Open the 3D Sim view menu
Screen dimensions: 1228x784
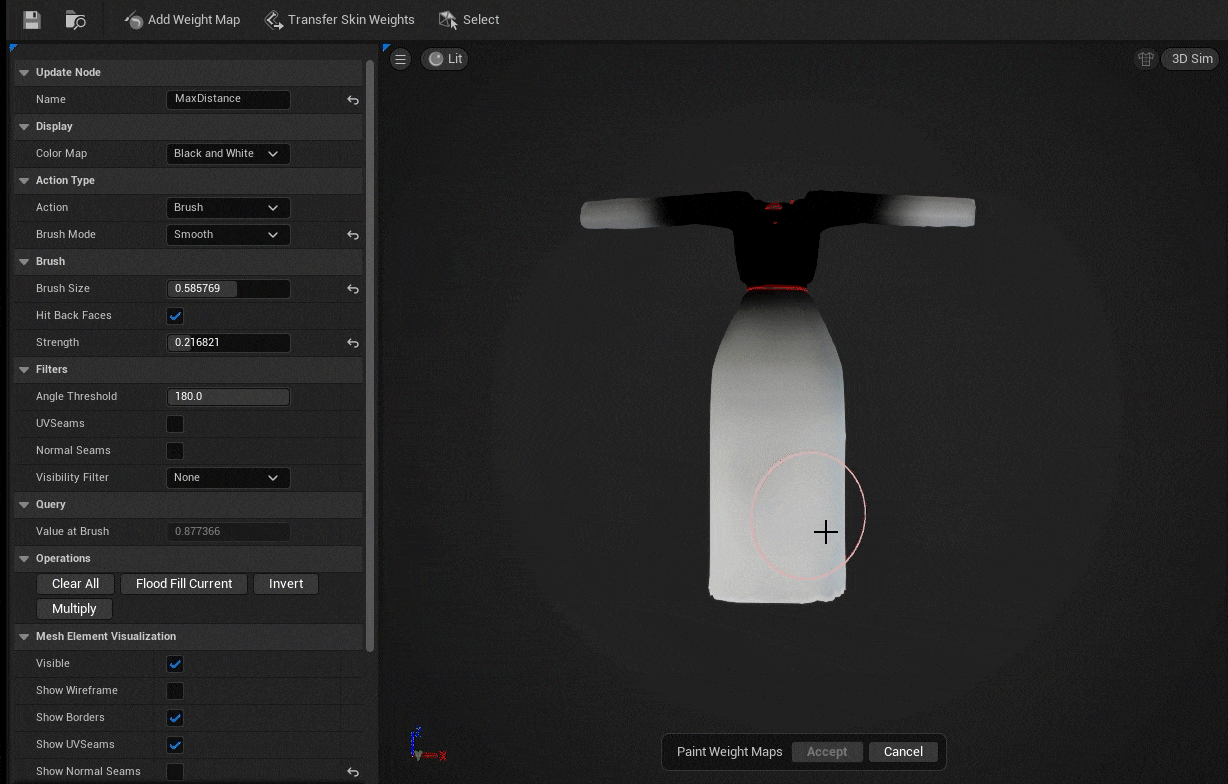click(1190, 59)
